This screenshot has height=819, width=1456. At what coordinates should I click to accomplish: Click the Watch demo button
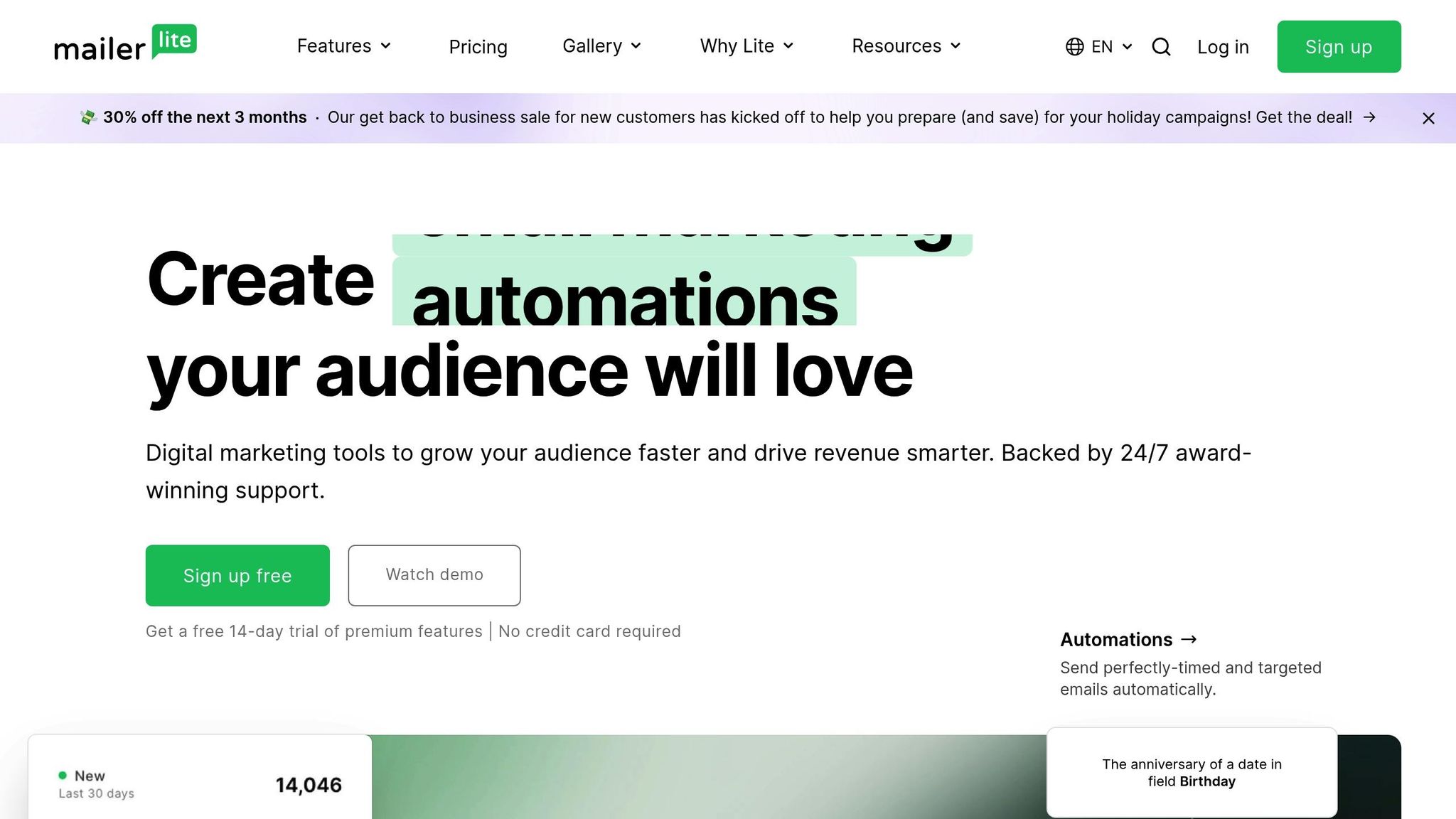coord(434,575)
